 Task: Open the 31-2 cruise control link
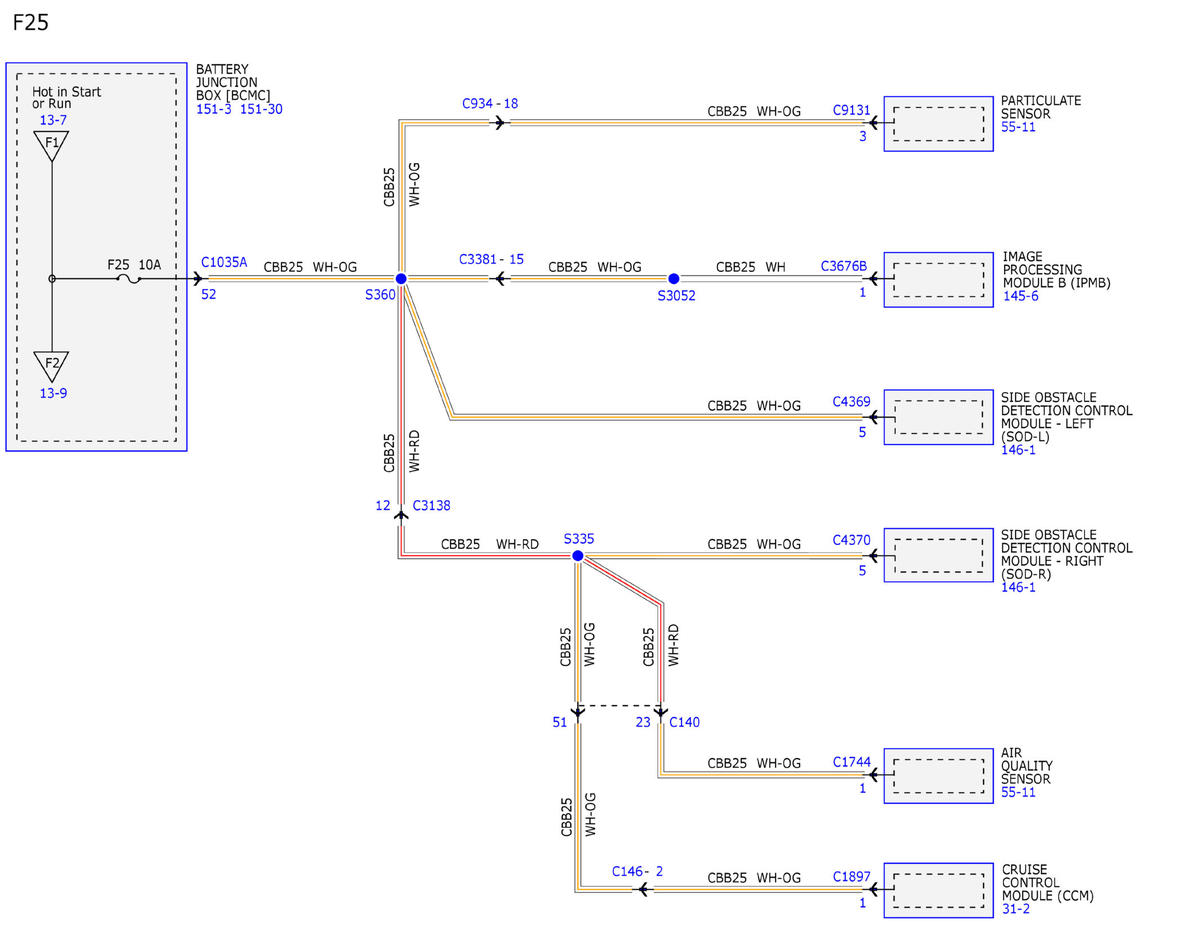click(x=1016, y=908)
